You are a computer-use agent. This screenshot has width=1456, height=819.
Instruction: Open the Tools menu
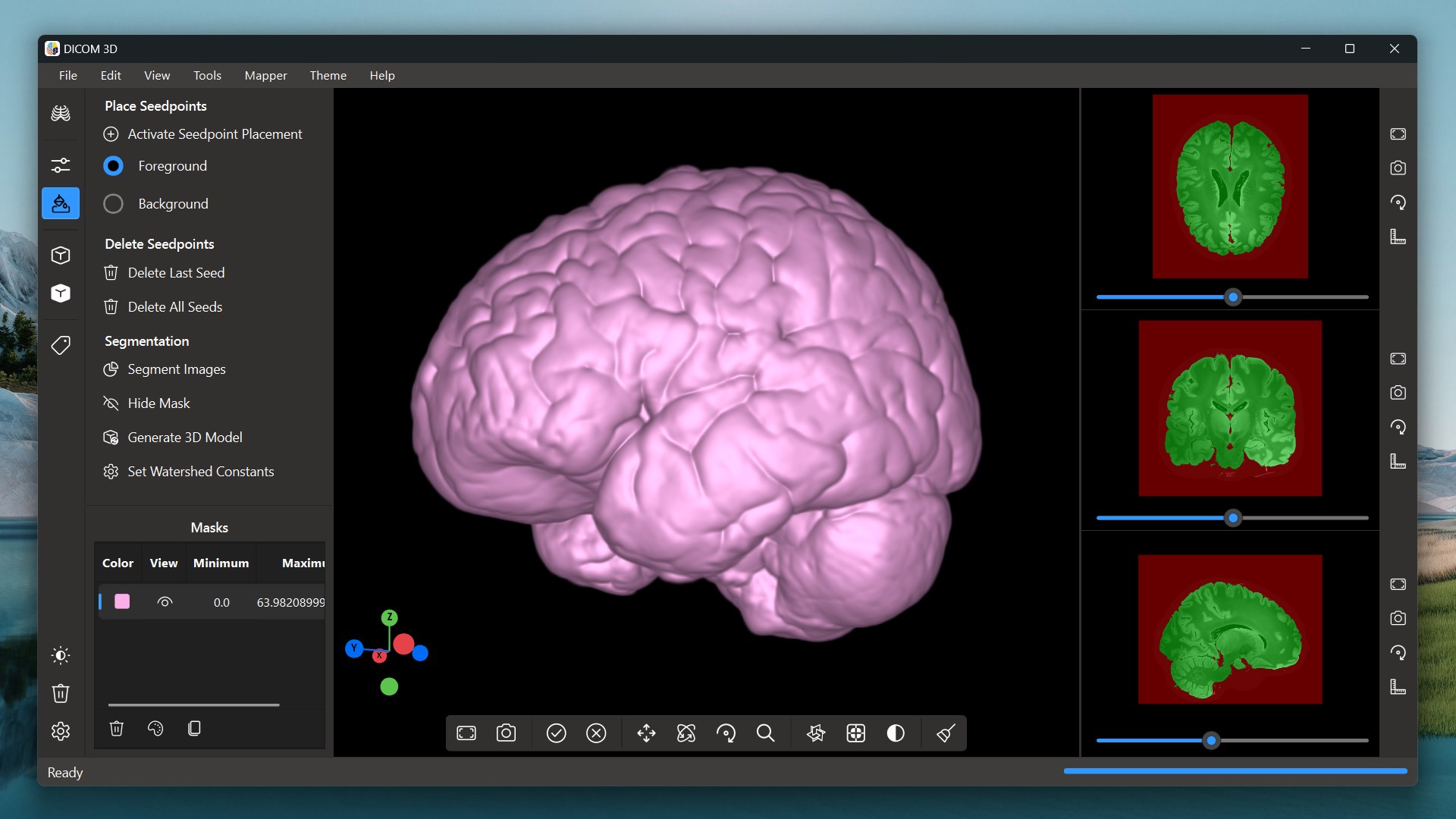pos(207,75)
